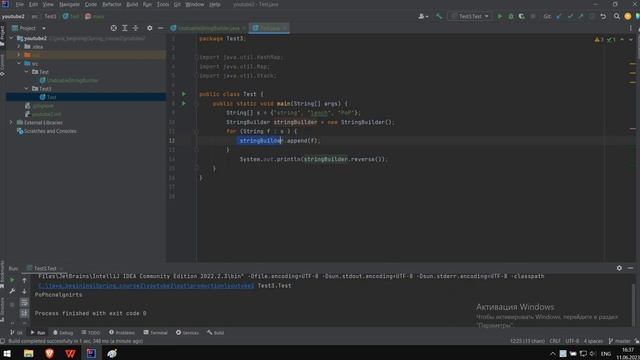Open IDE updates yellow circle icon

tap(628, 16)
